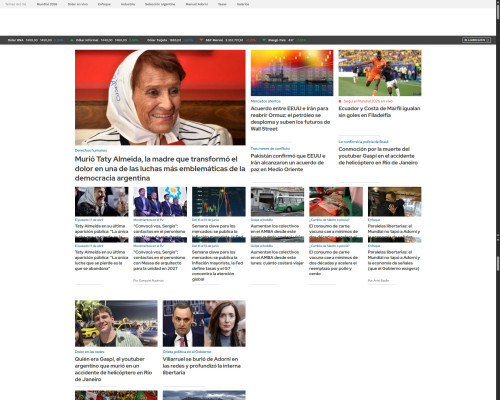Screen dimensions: 500x400
Task: Click the page vertical scrollbar
Action: point(498,200)
